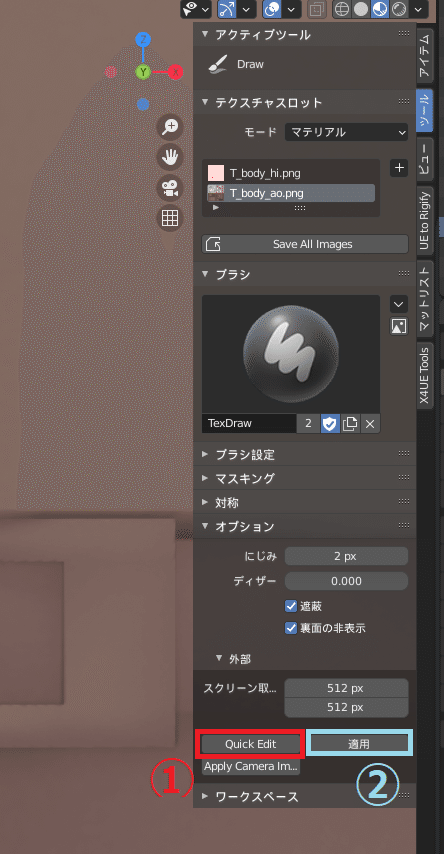Viewport: 444px width, 854px height.
Task: Click the Quick Edit button
Action: point(251,744)
